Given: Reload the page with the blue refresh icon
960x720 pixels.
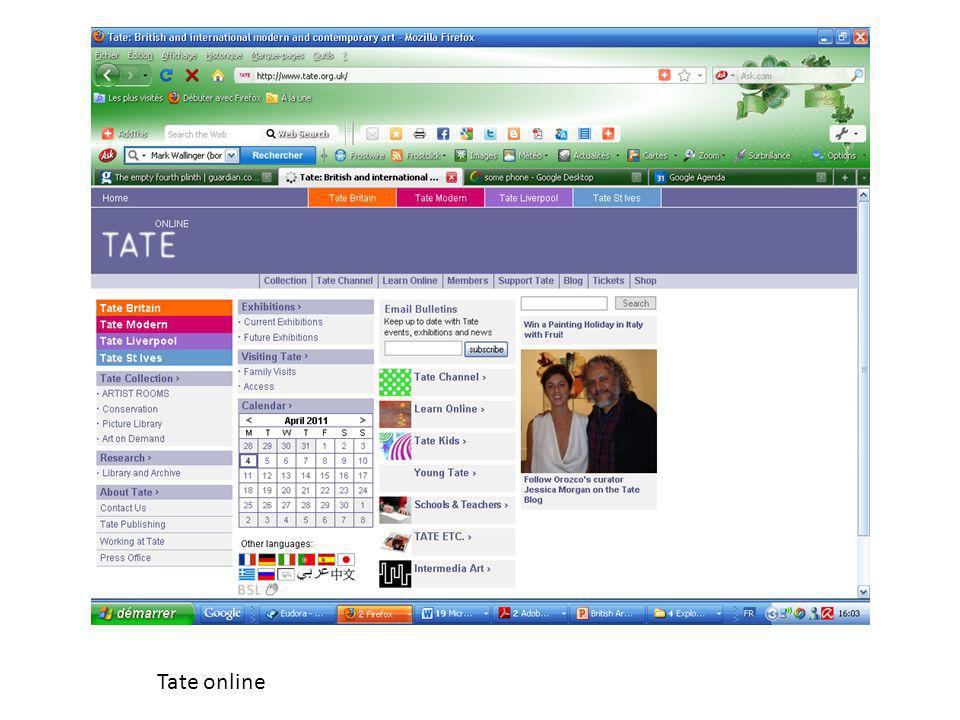Looking at the screenshot, I should (x=166, y=75).
